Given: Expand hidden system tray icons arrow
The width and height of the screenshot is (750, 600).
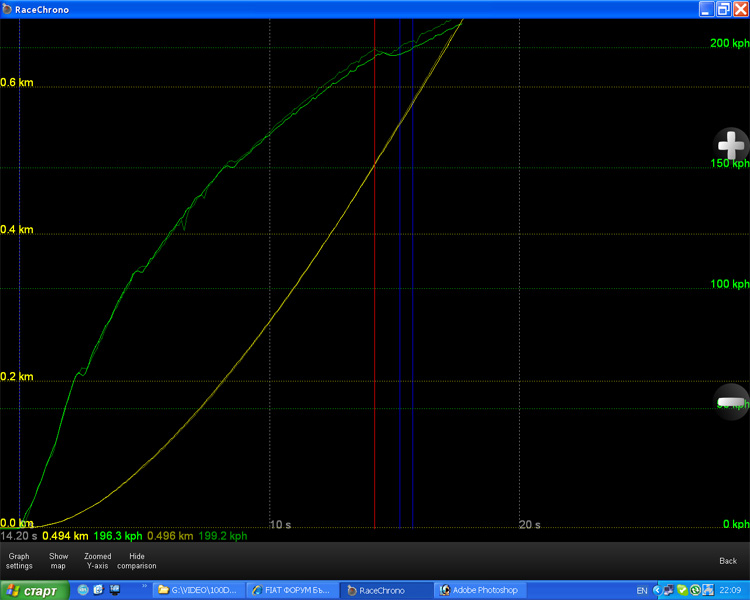Looking at the screenshot, I should point(656,590).
